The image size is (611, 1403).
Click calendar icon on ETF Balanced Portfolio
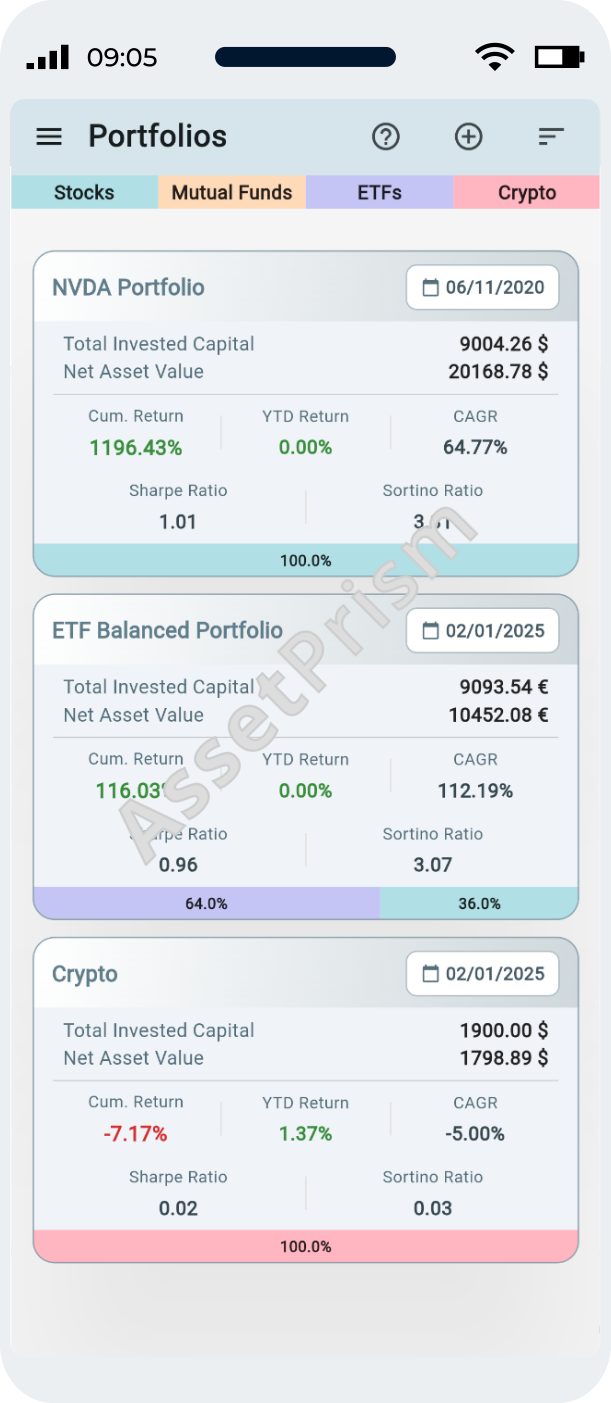click(x=431, y=631)
